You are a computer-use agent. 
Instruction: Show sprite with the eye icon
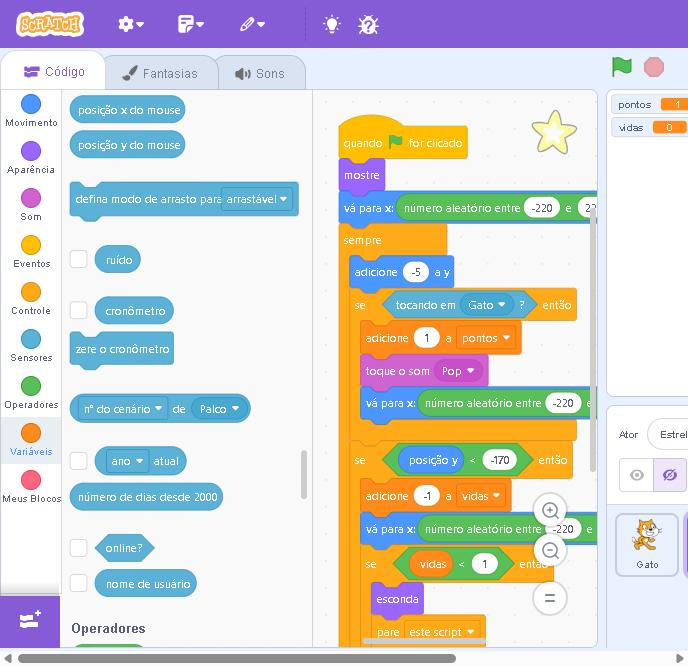click(636, 475)
